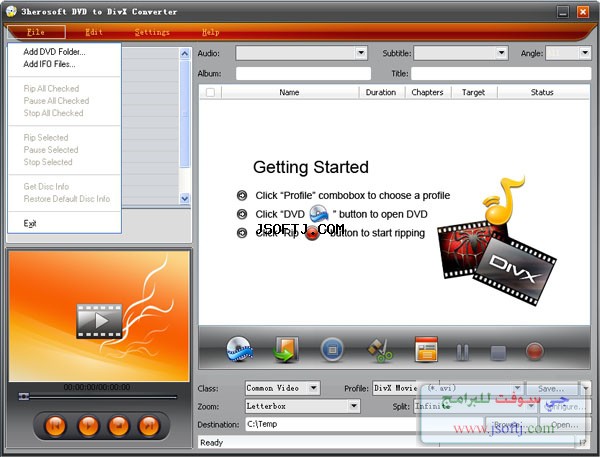The image size is (600, 457).
Task: Click the orange profile settings panel icon
Action: point(426,349)
